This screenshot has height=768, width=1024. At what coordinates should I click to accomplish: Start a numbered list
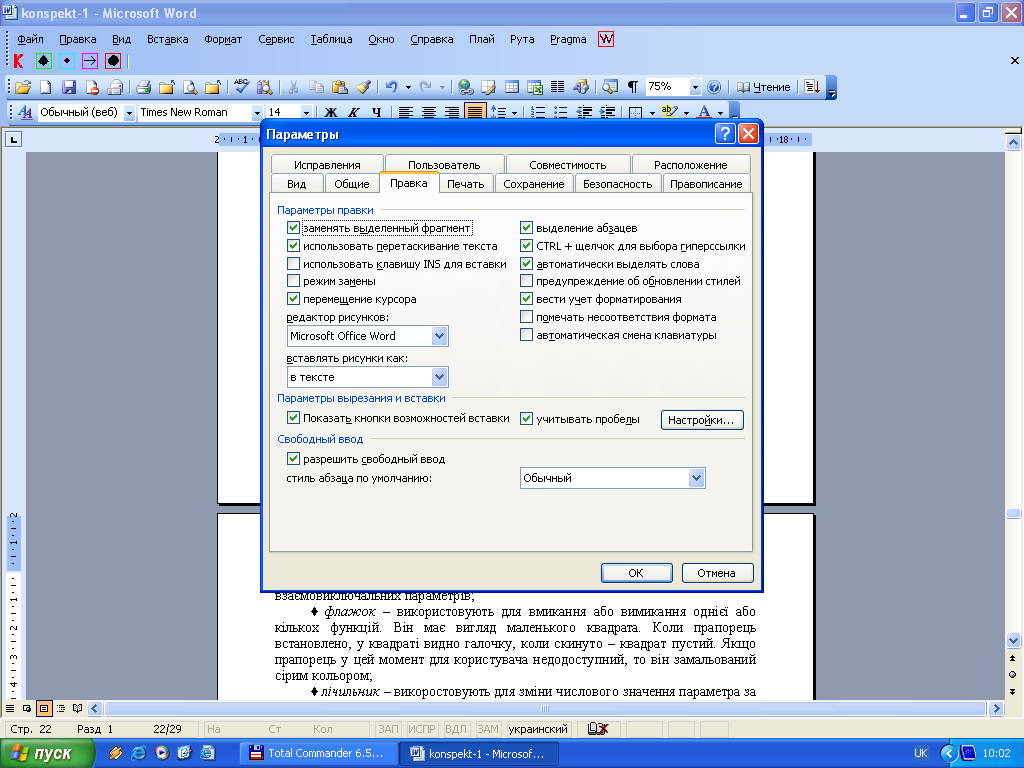(x=537, y=112)
